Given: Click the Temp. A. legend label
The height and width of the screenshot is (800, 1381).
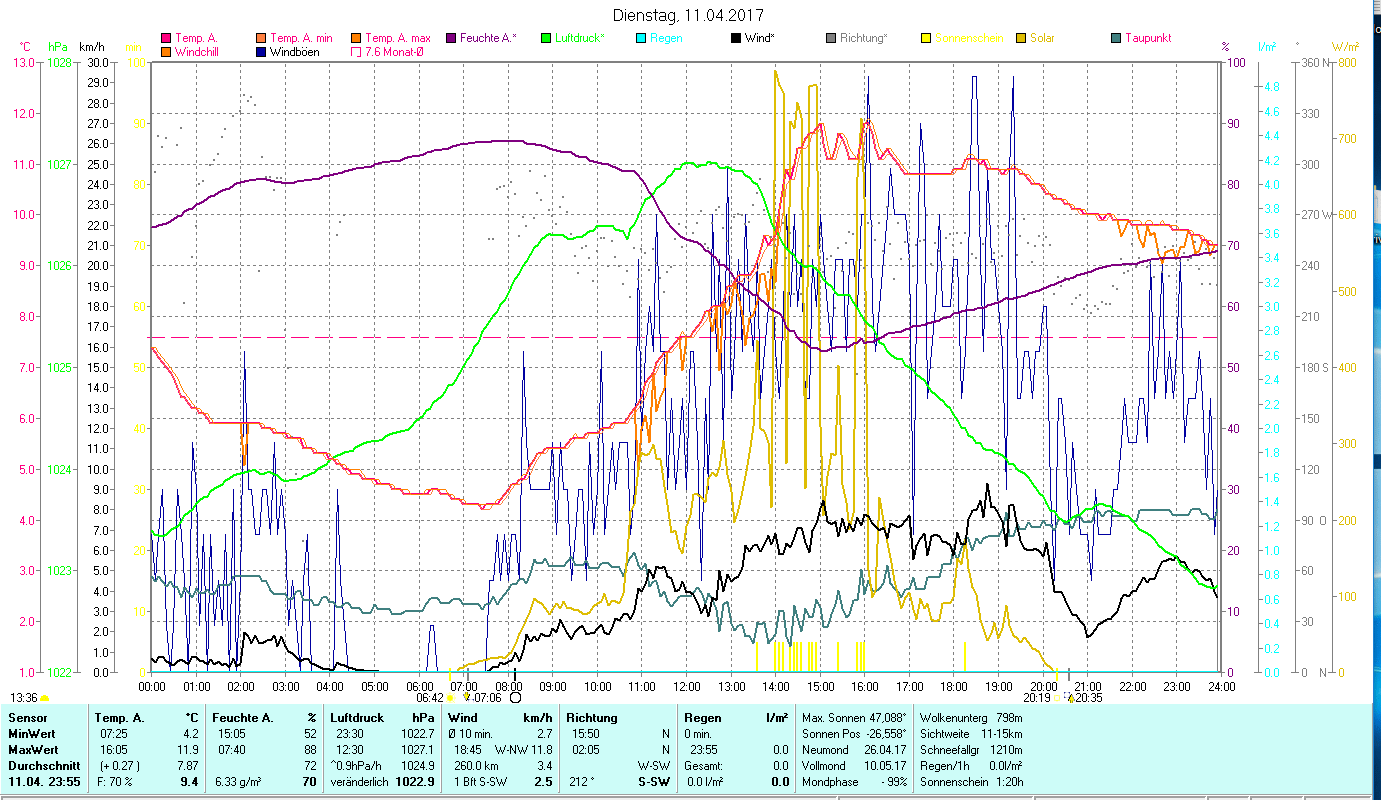Looking at the screenshot, I should (196, 39).
